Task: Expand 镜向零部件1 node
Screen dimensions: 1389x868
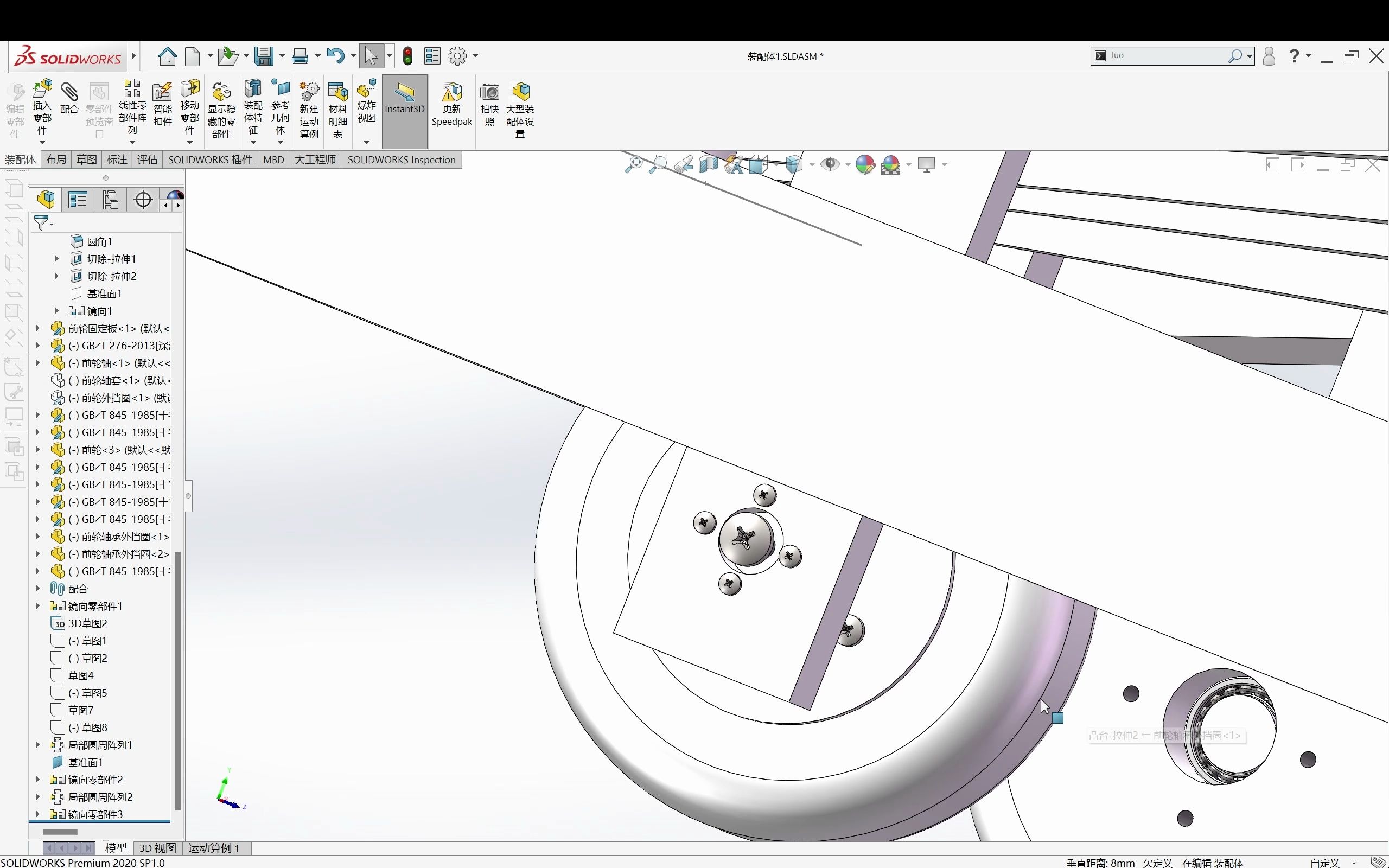Action: click(38, 605)
